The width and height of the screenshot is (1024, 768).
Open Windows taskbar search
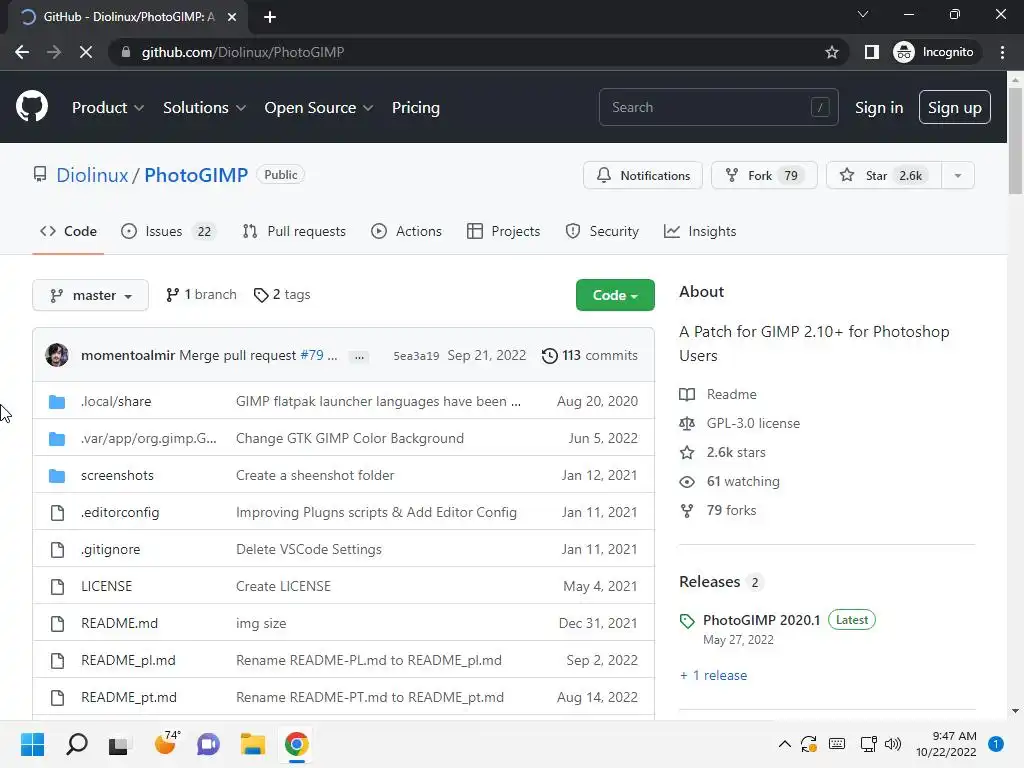(77, 744)
